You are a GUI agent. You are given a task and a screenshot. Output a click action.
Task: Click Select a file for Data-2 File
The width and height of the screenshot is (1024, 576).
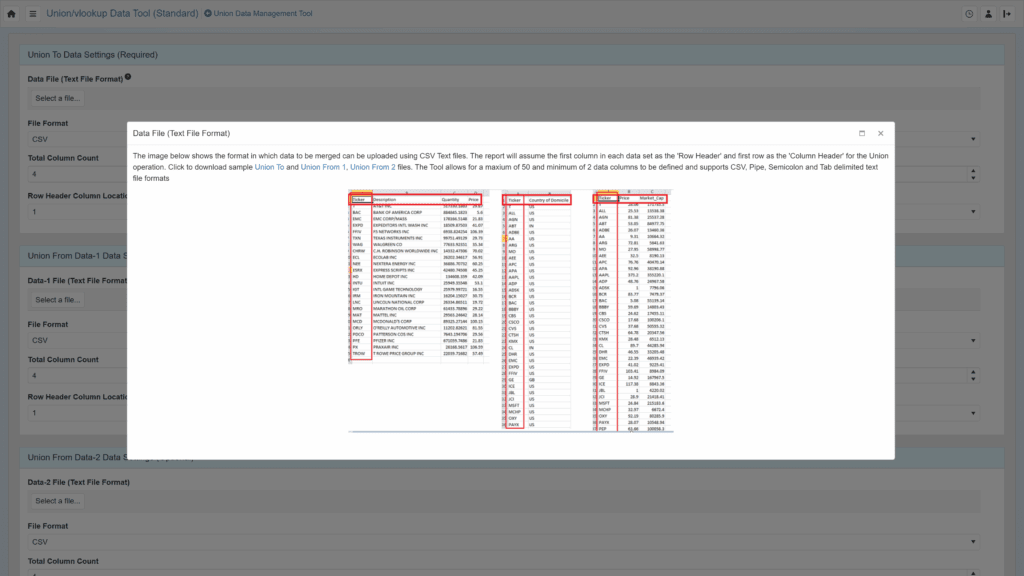(x=57, y=501)
